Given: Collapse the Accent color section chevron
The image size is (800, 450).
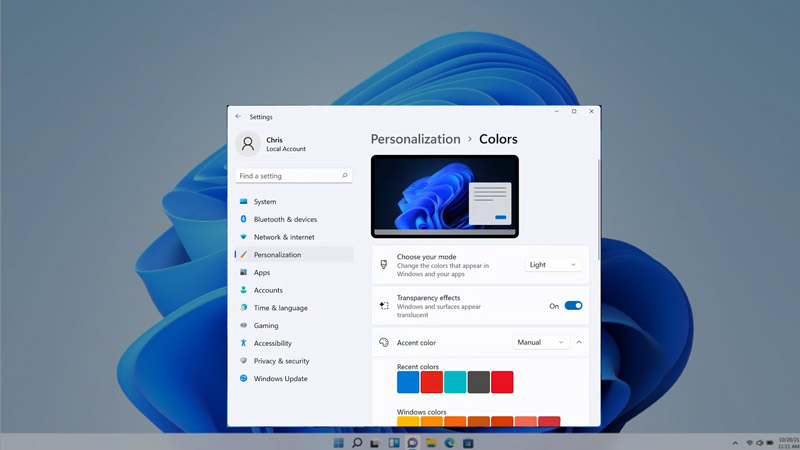Looking at the screenshot, I should coord(579,342).
